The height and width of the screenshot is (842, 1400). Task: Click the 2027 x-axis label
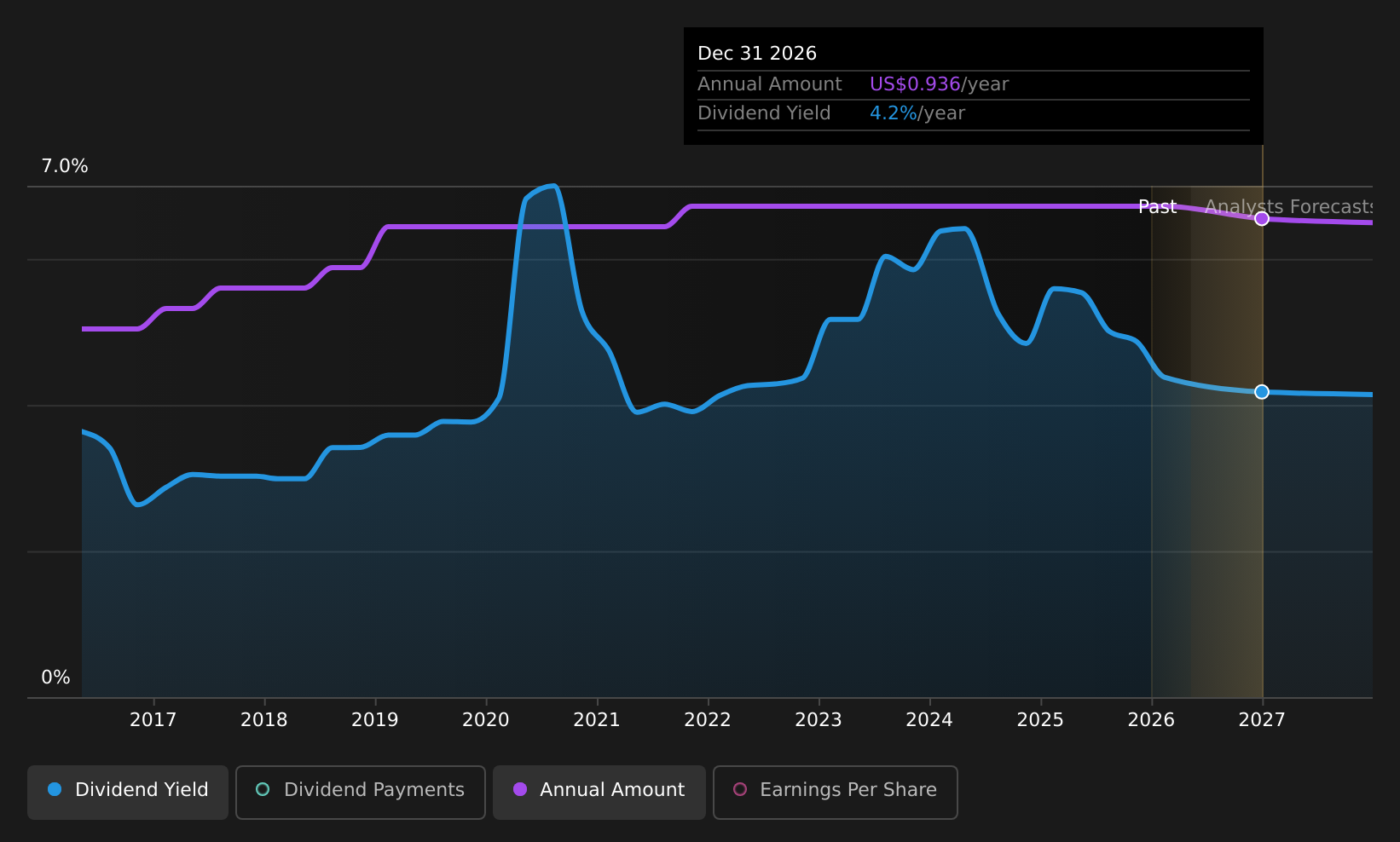tap(1262, 720)
